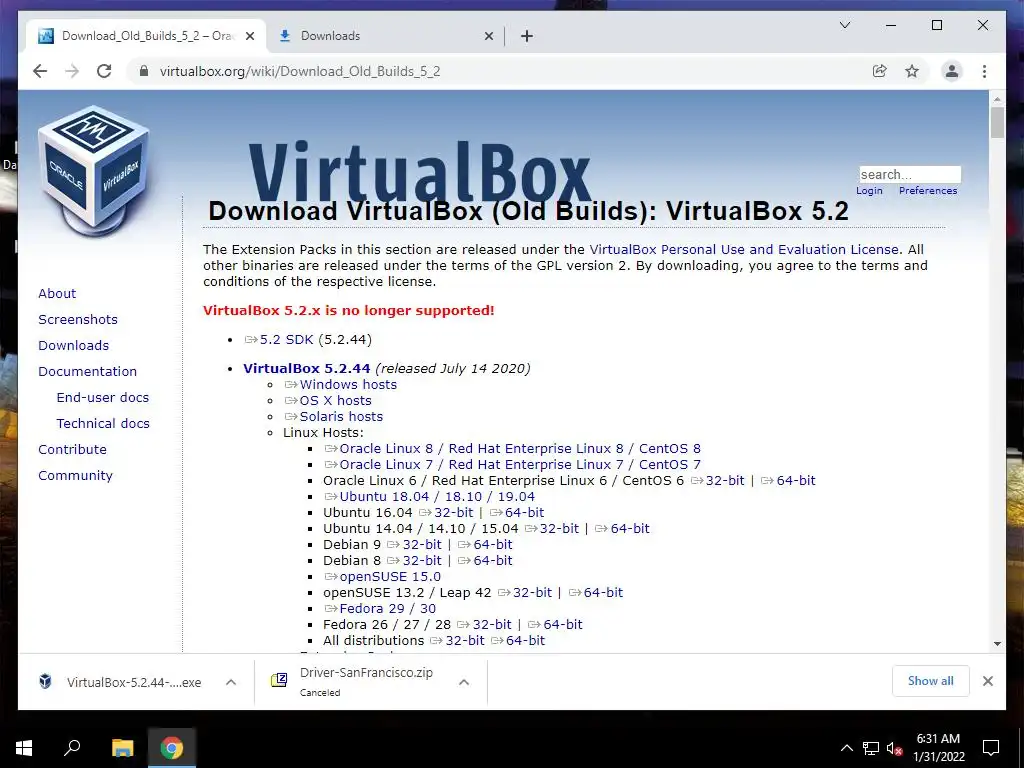
Task: Show hidden system tray icons
Action: coord(846,748)
